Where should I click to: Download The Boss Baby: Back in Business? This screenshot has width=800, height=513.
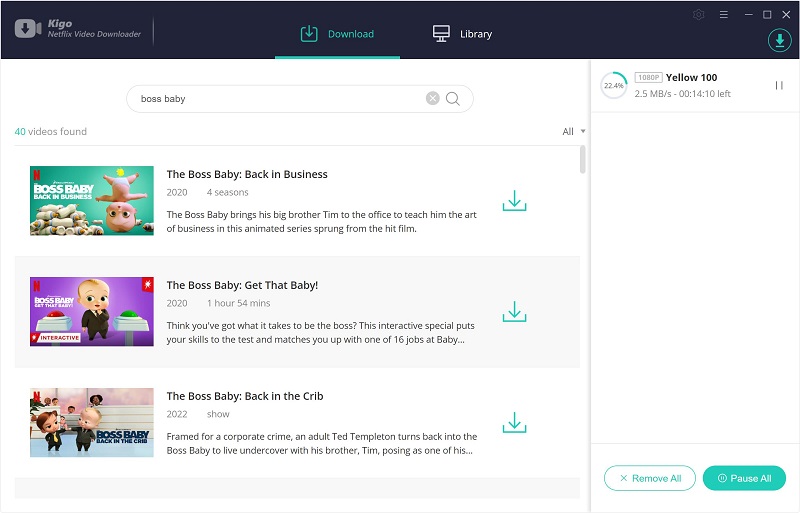click(x=514, y=201)
